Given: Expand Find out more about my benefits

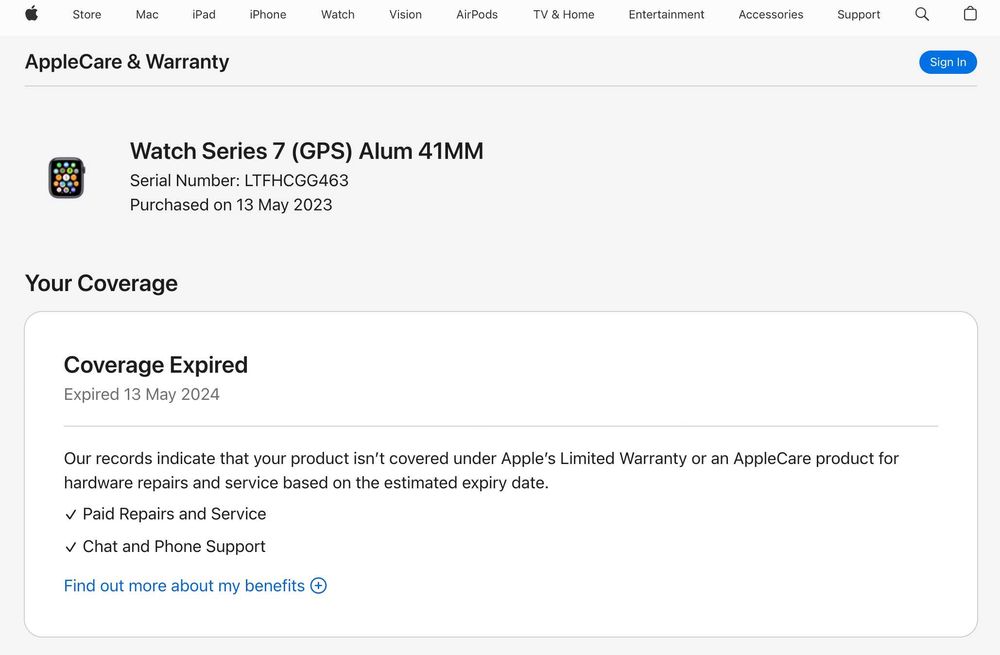Looking at the screenshot, I should pyautogui.click(x=184, y=586).
